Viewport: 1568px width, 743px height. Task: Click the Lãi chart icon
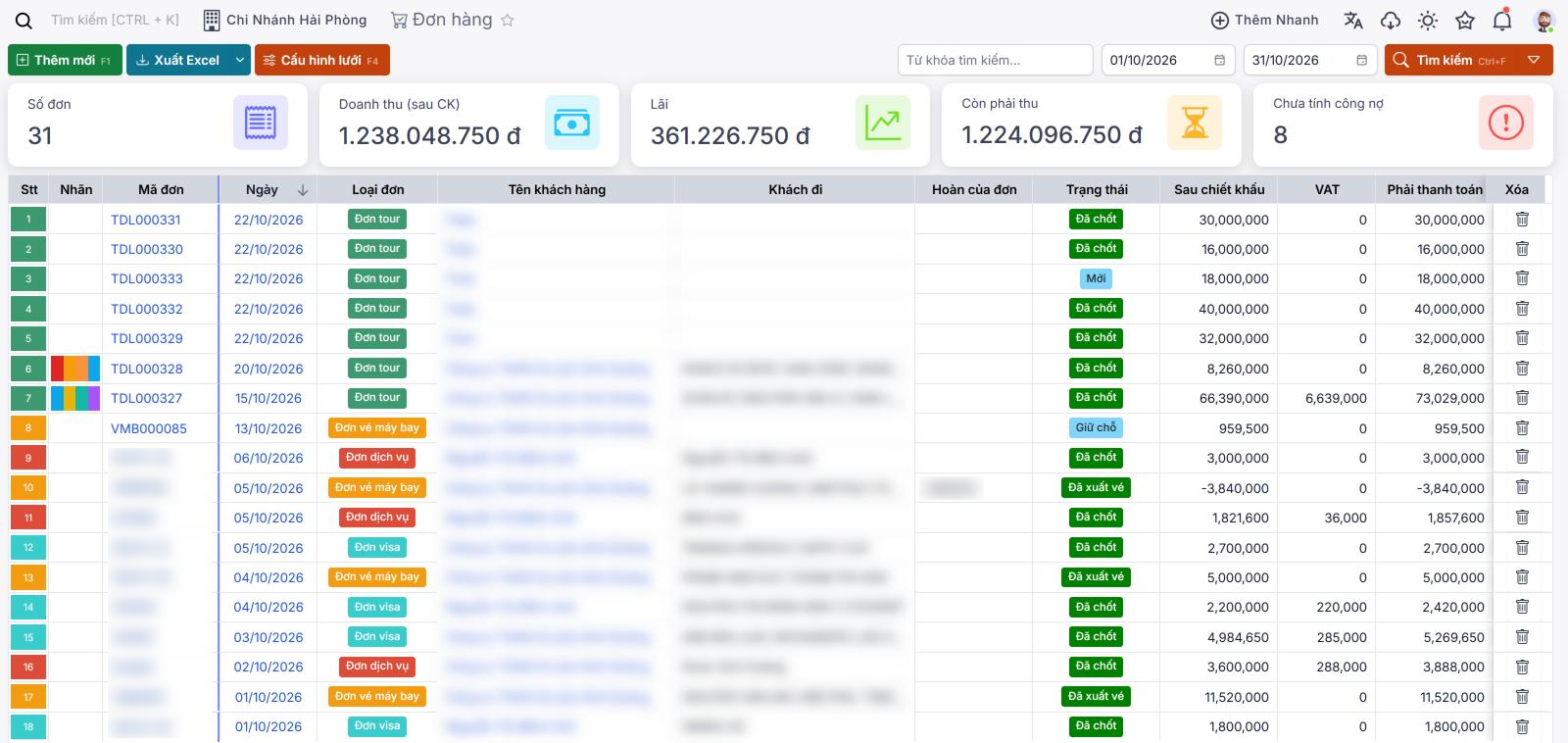point(882,123)
